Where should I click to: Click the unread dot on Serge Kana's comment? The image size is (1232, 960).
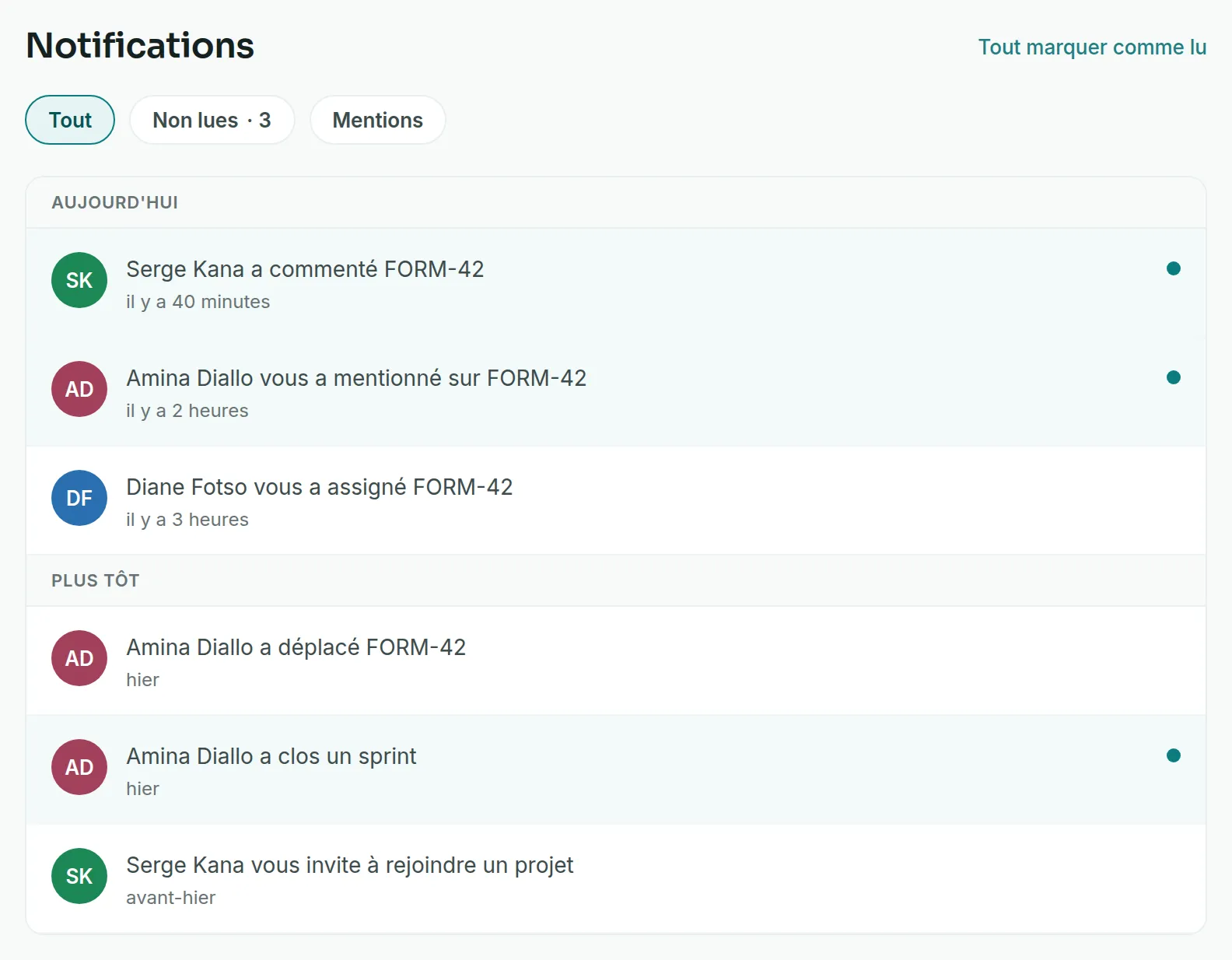coord(1174,268)
